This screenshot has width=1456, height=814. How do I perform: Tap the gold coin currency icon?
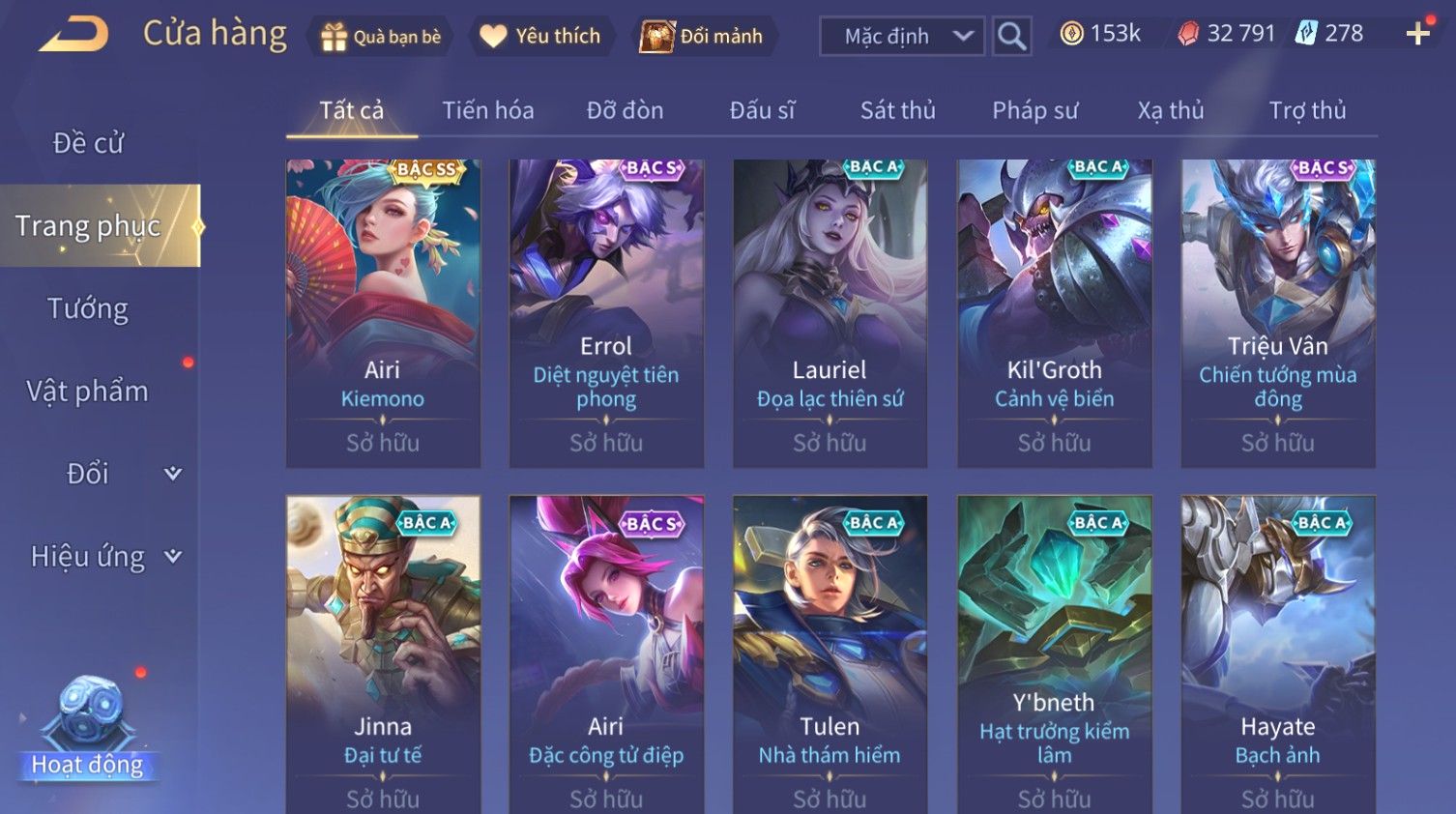coord(1071,34)
